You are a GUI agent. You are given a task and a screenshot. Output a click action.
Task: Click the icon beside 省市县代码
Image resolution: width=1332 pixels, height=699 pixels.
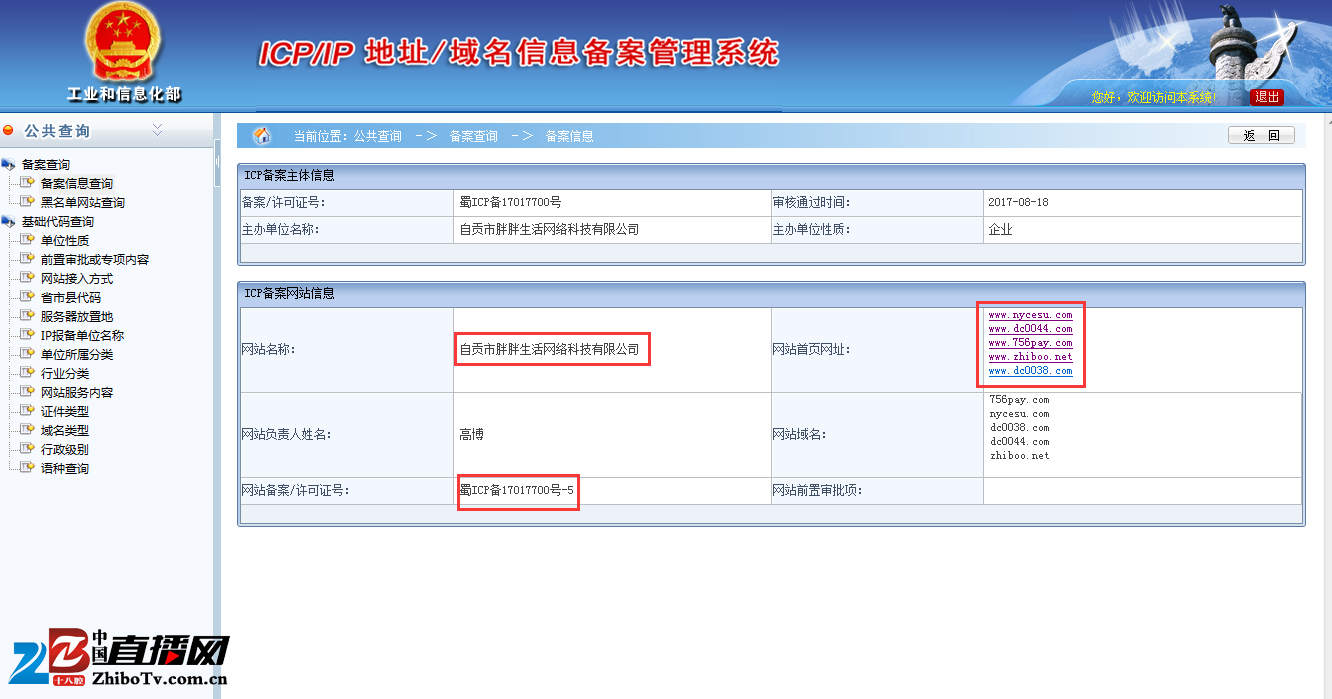27,297
